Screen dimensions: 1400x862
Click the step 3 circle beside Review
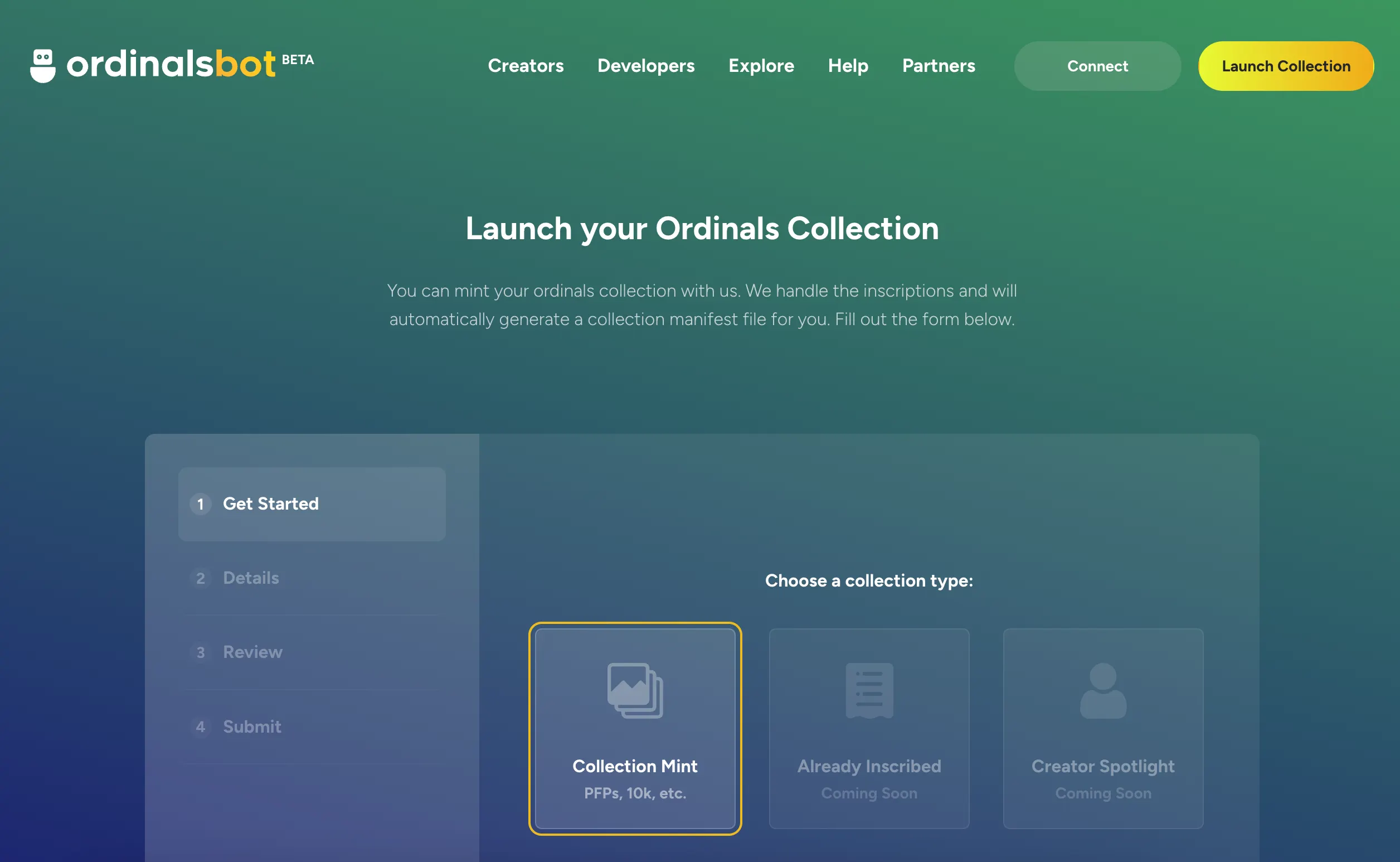[x=201, y=652]
